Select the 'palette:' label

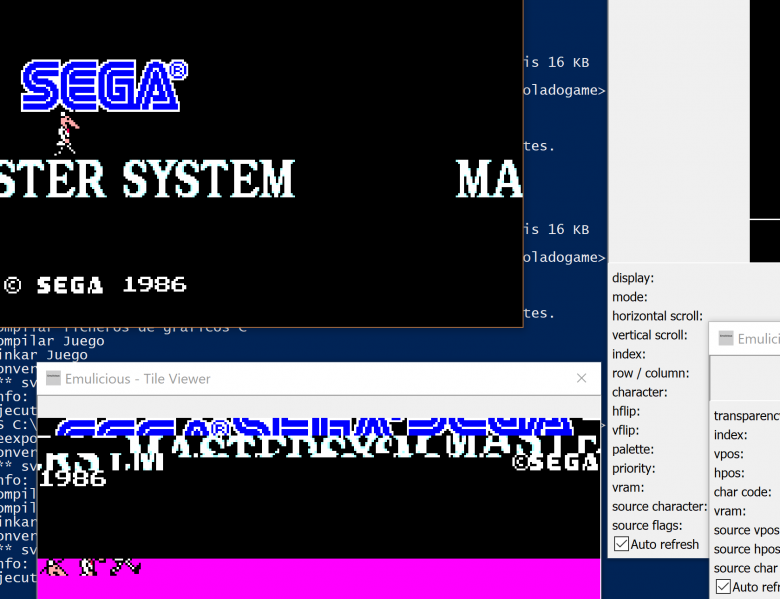coord(633,449)
